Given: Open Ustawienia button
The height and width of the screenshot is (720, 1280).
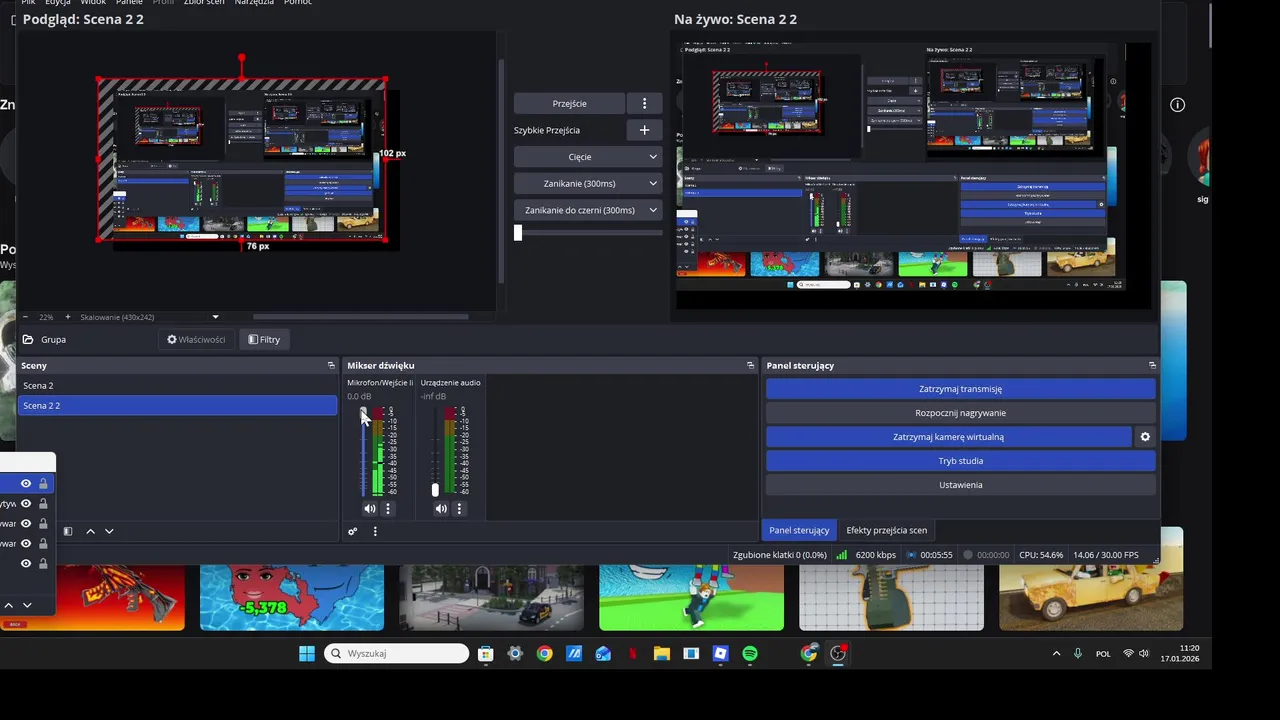Looking at the screenshot, I should coord(960,485).
